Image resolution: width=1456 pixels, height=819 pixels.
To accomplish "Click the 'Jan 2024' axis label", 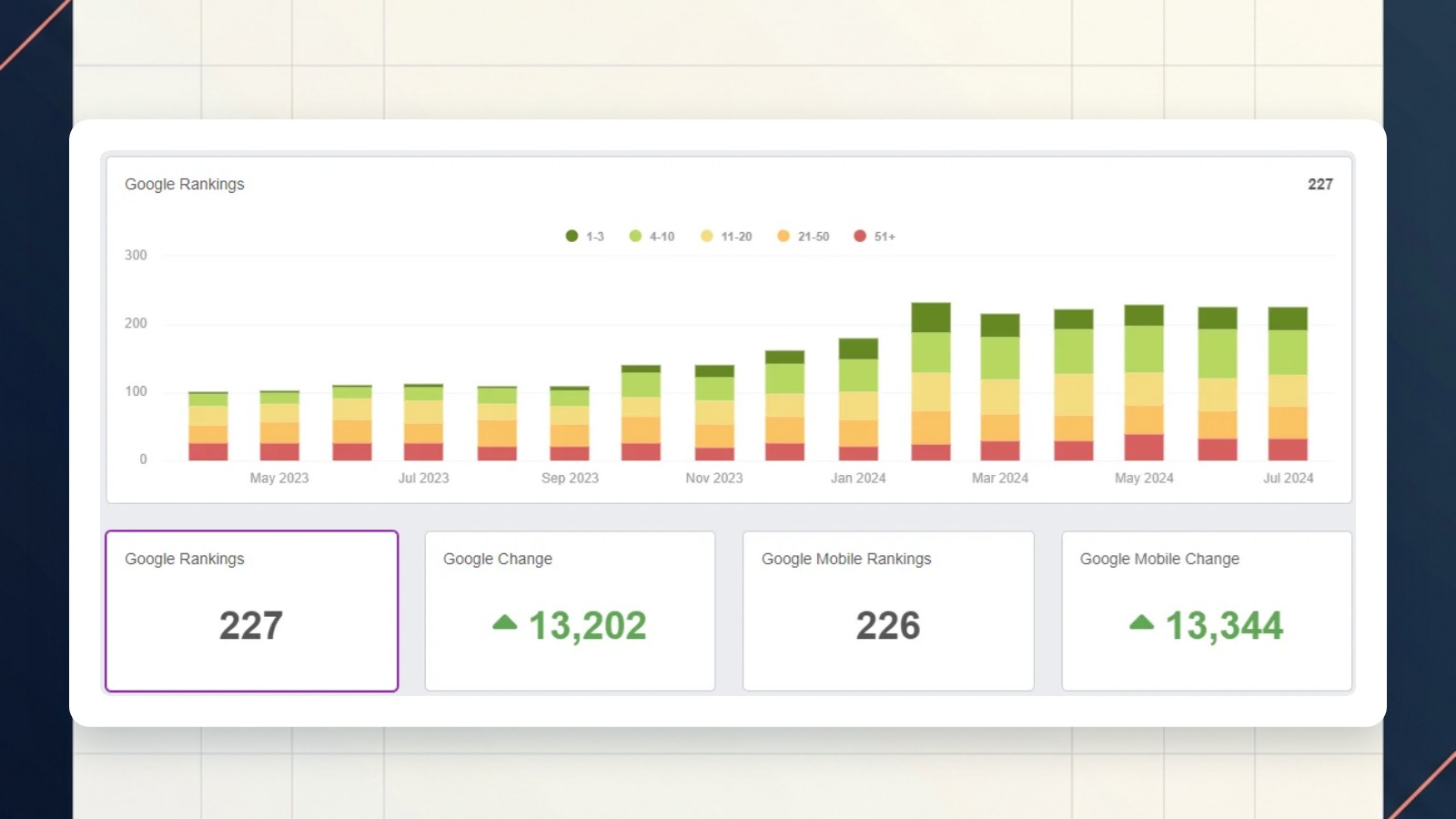I will coord(858,478).
